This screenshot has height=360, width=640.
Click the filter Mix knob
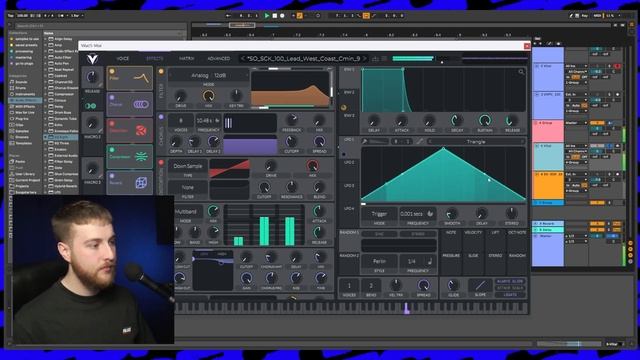click(x=209, y=96)
